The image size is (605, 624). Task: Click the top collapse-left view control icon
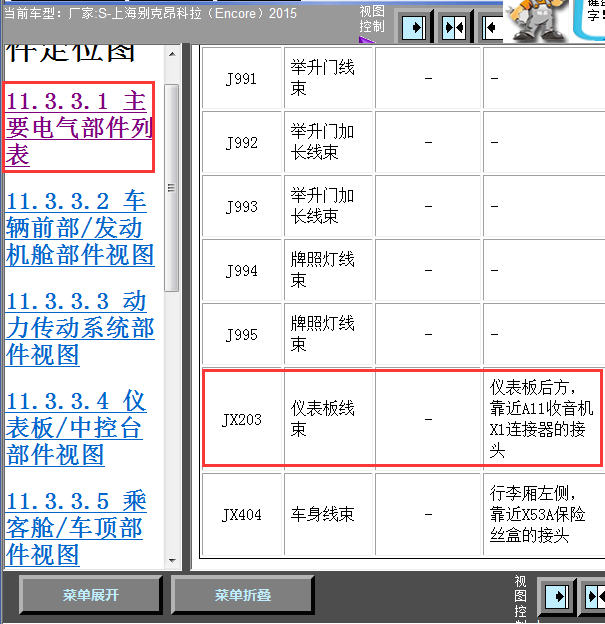(492, 27)
